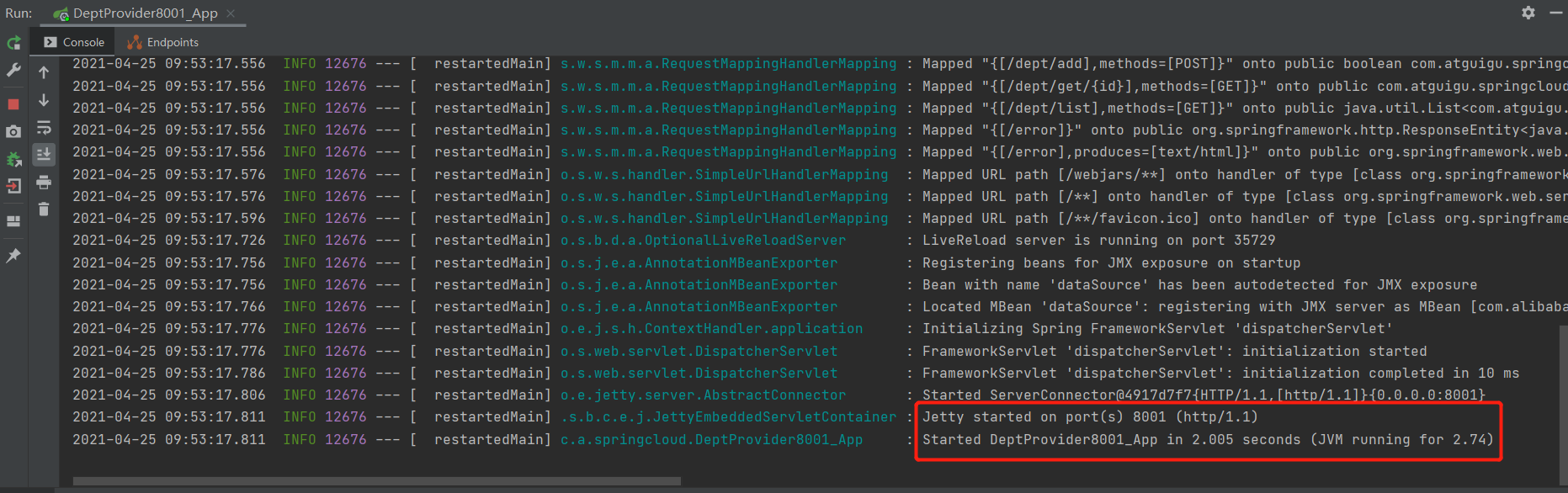This screenshot has width=1568, height=493.
Task: Toggle soft-wrap in the console
Action: tap(44, 128)
